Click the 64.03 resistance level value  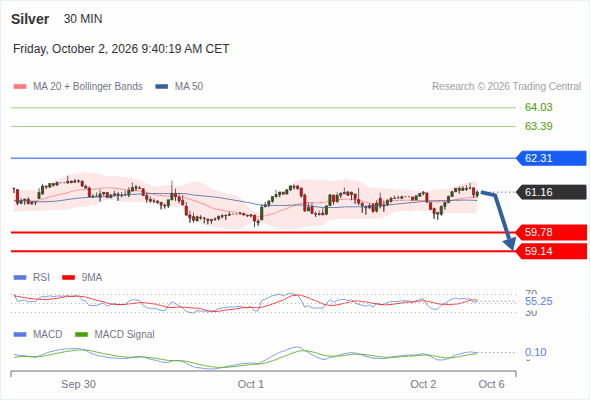pyautogui.click(x=538, y=107)
